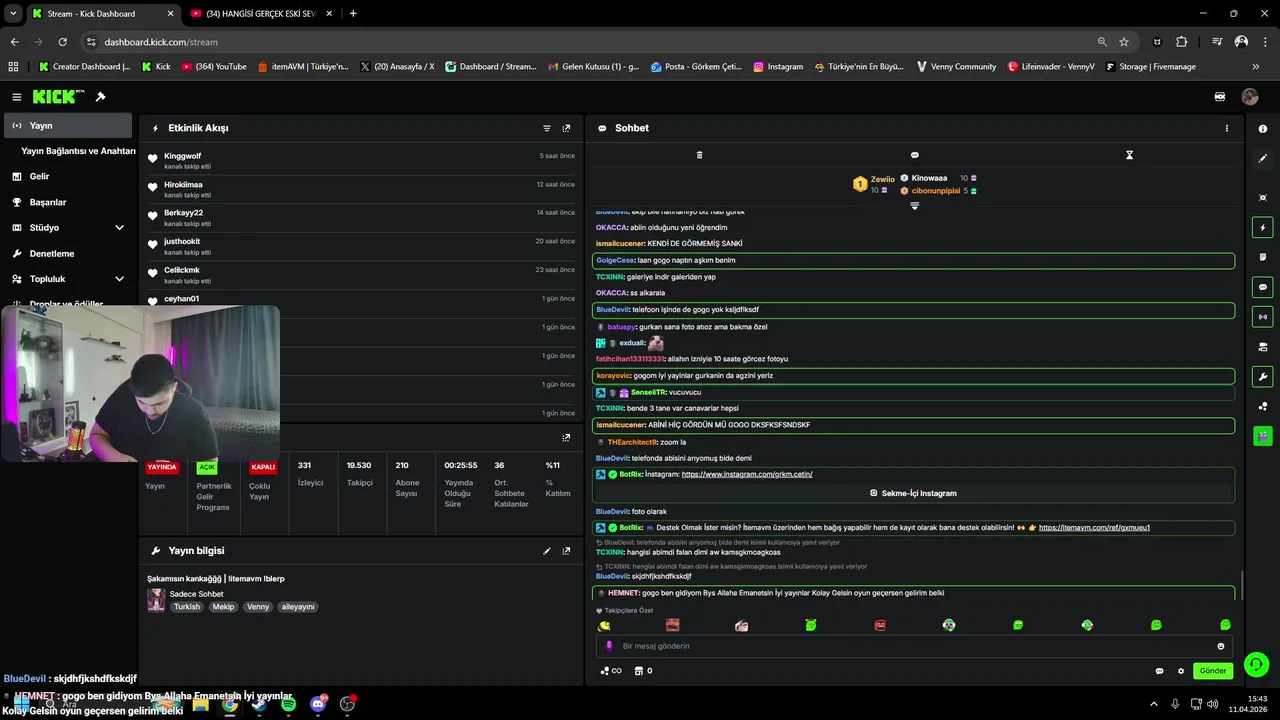Viewport: 1280px width, 720px height.
Task: Open OBS Studio from the taskbar
Action: click(x=347, y=704)
